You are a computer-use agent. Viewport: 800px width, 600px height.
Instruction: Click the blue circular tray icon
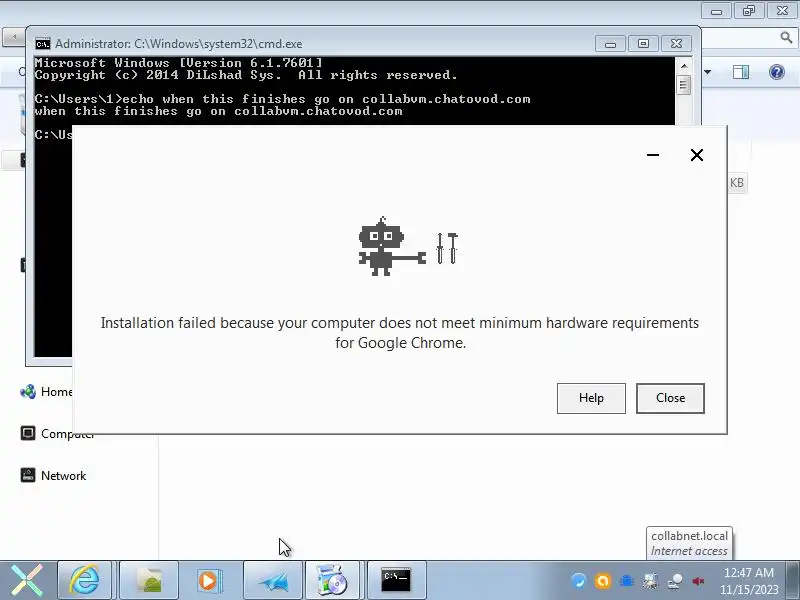point(578,581)
